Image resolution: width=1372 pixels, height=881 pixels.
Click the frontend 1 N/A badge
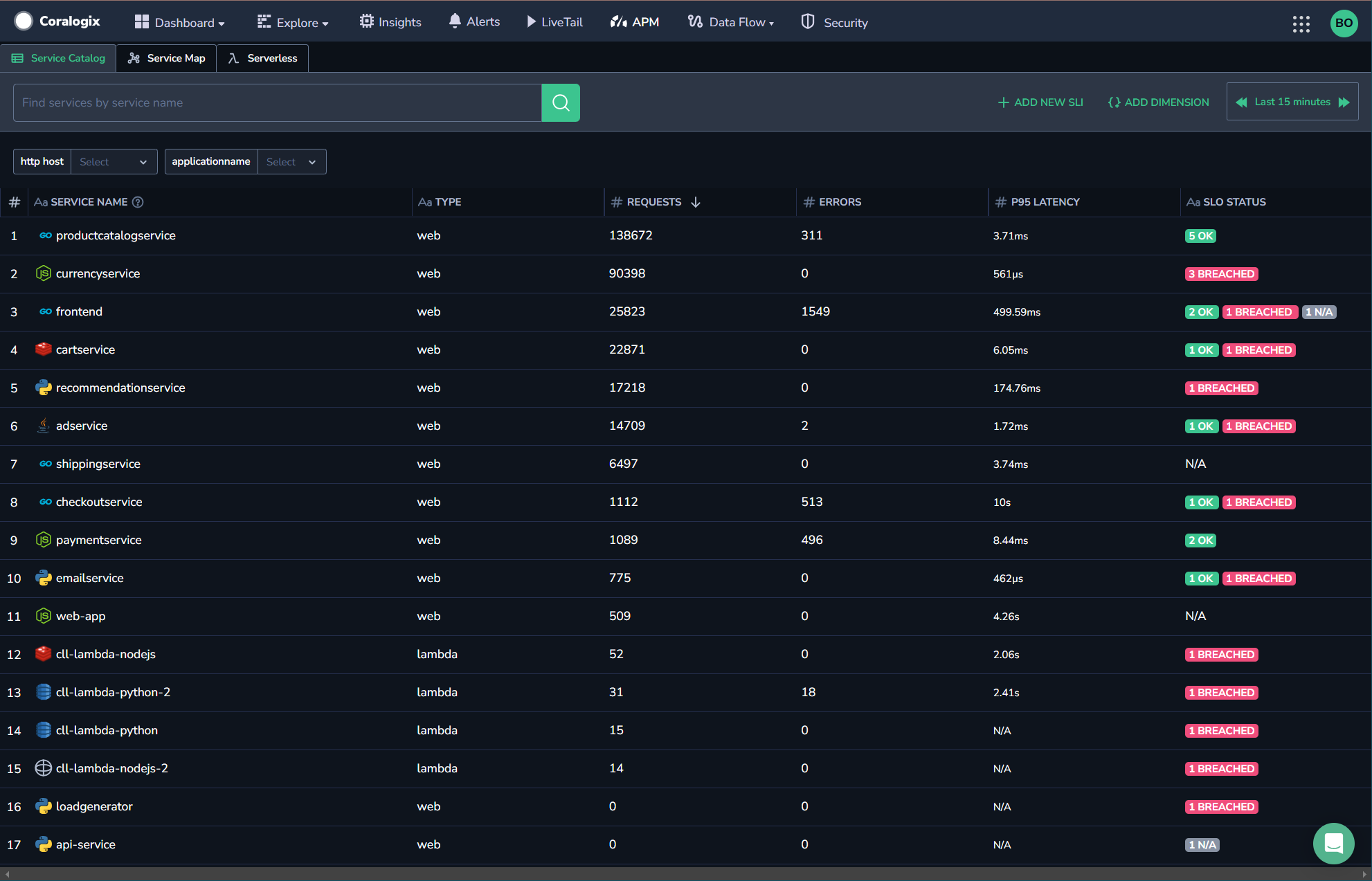[x=1319, y=312]
